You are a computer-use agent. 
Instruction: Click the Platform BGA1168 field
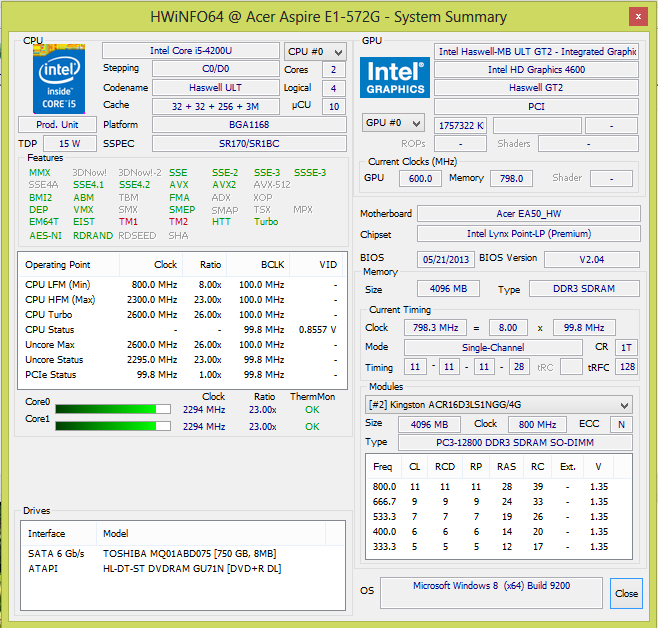click(x=249, y=125)
